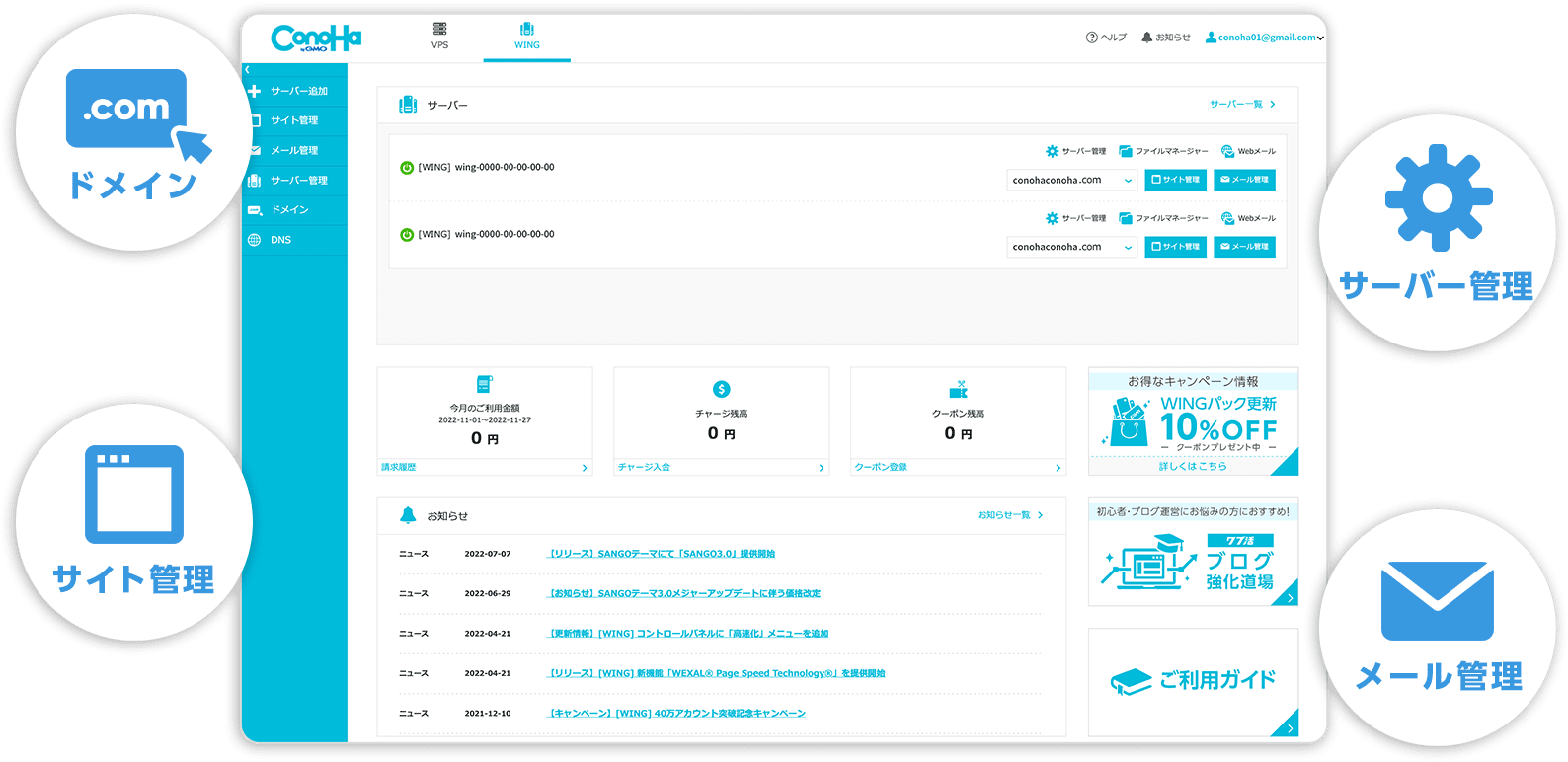Image resolution: width=1568 pixels, height=762 pixels.
Task: Toggle the second server's power status icon
Action: [407, 235]
